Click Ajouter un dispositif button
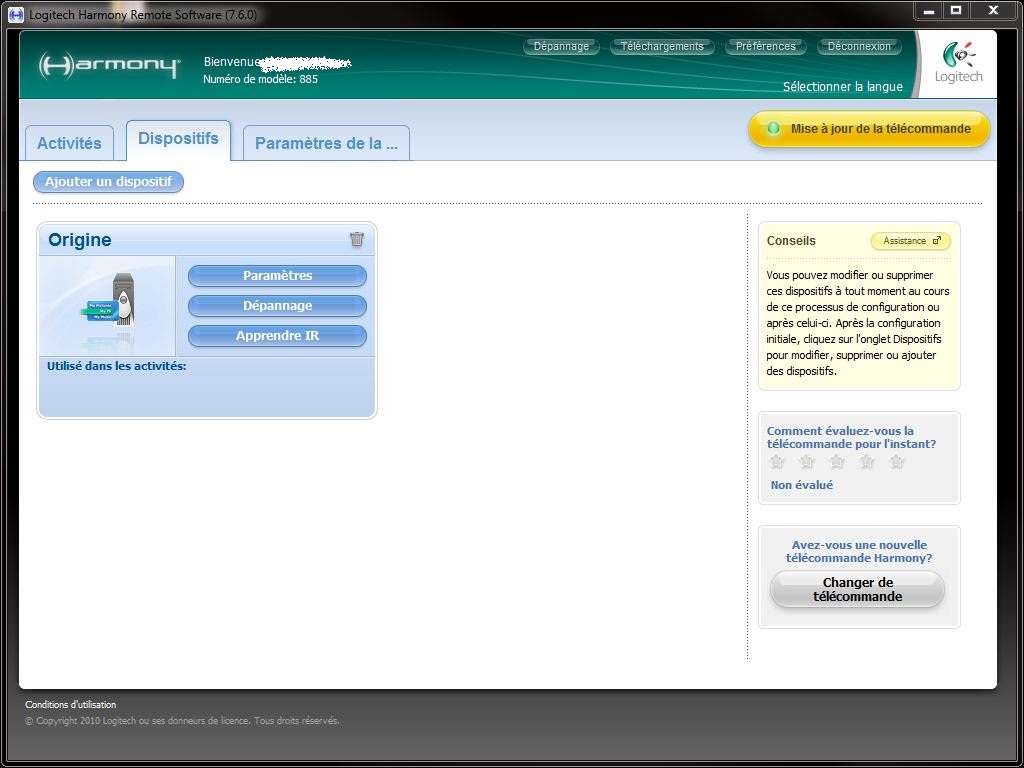This screenshot has width=1024, height=768. 108,182
